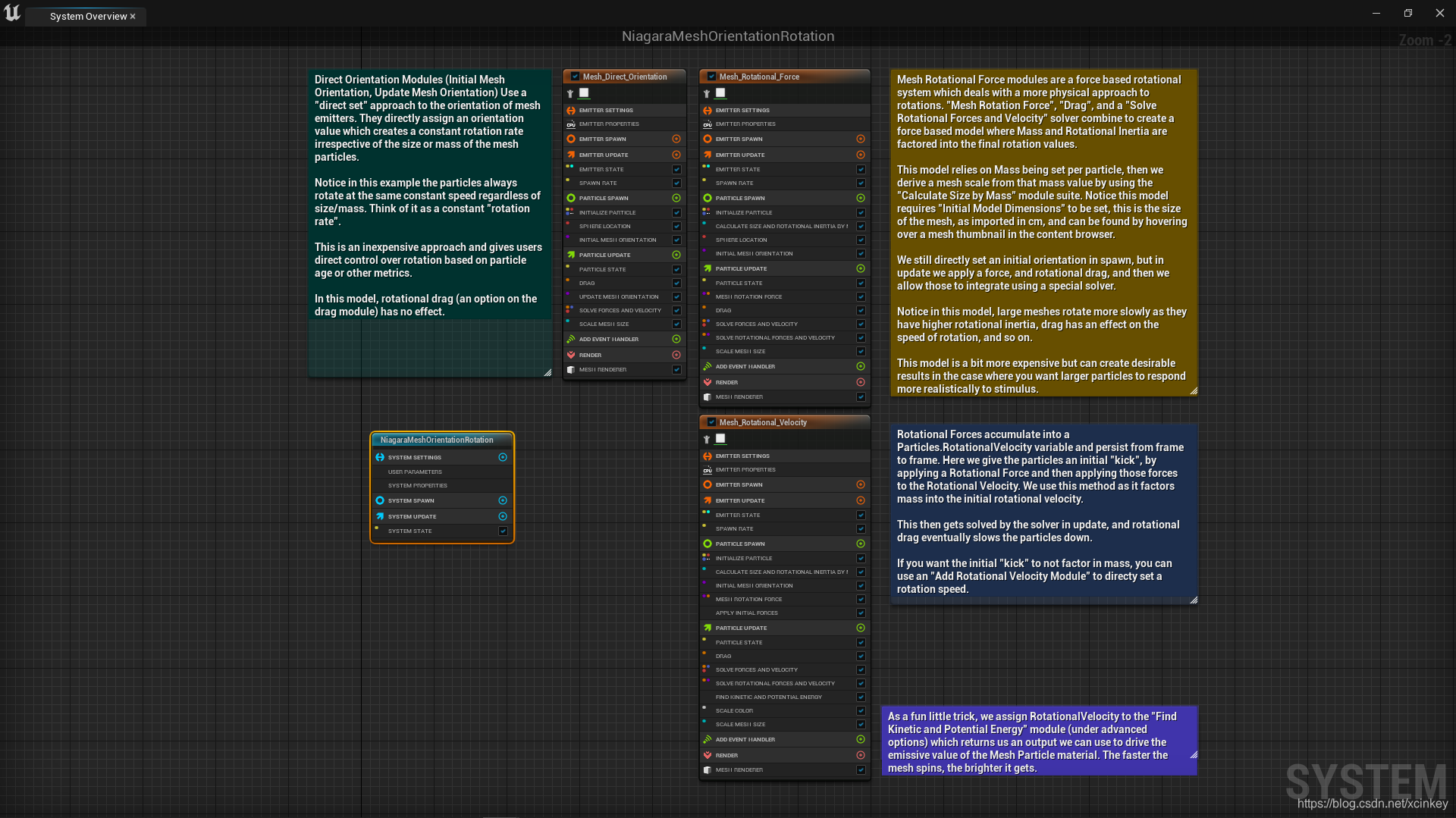Select Calculate Size and Rotational Inertia in Mesh_Rotational_Force
The height and width of the screenshot is (818, 1456).
(x=785, y=227)
